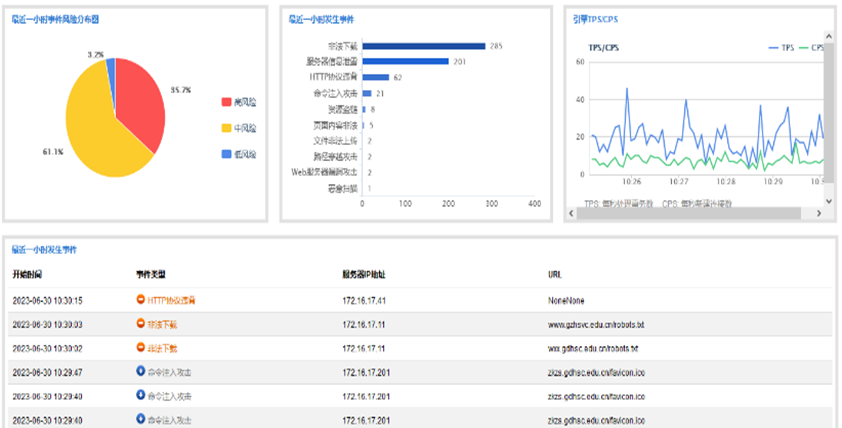Click the red high-risk legend square

227,102
